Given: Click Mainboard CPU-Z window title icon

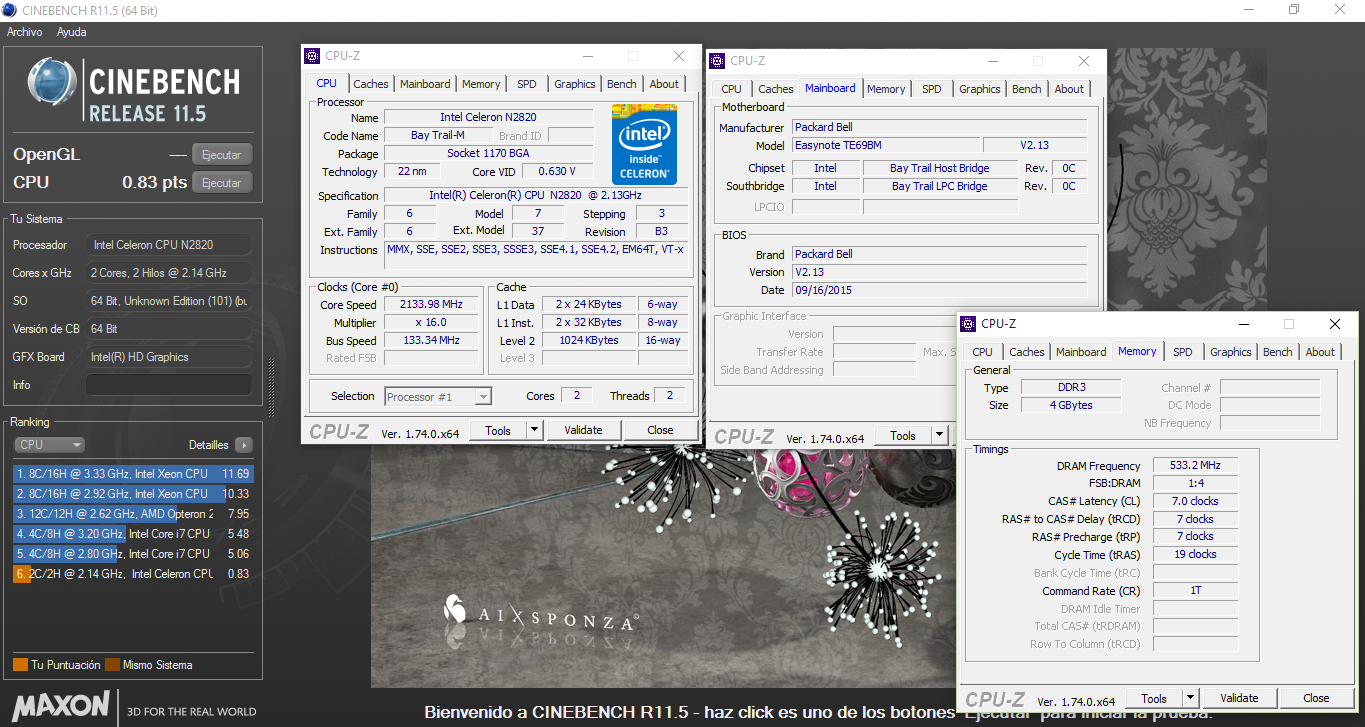Looking at the screenshot, I should (719, 61).
